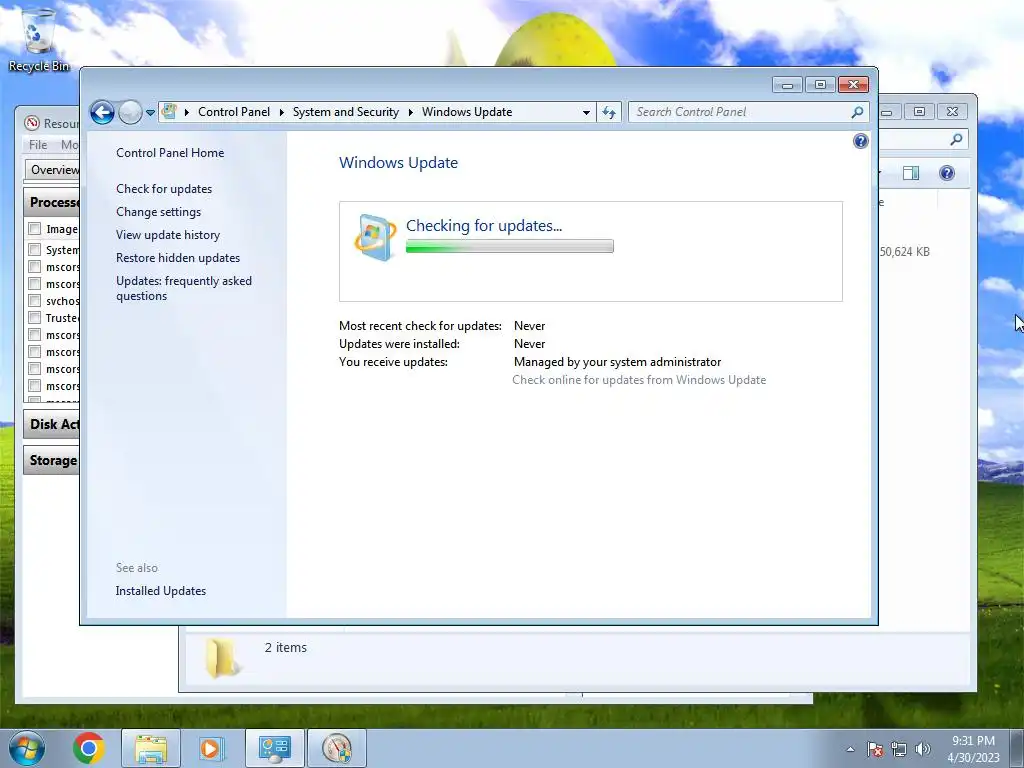1024x768 pixels.
Task: Open the recent pages dropdown arrow
Action: tap(150, 112)
